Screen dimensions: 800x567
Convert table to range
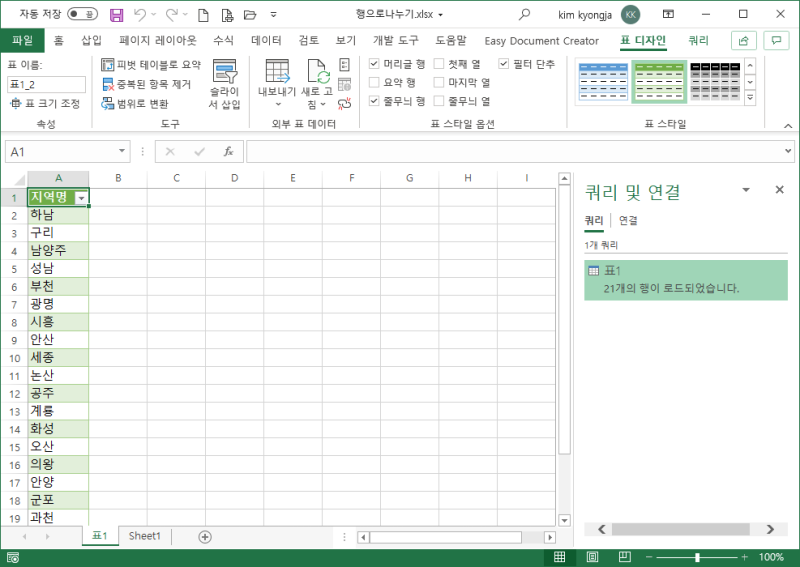pyautogui.click(x=135, y=104)
